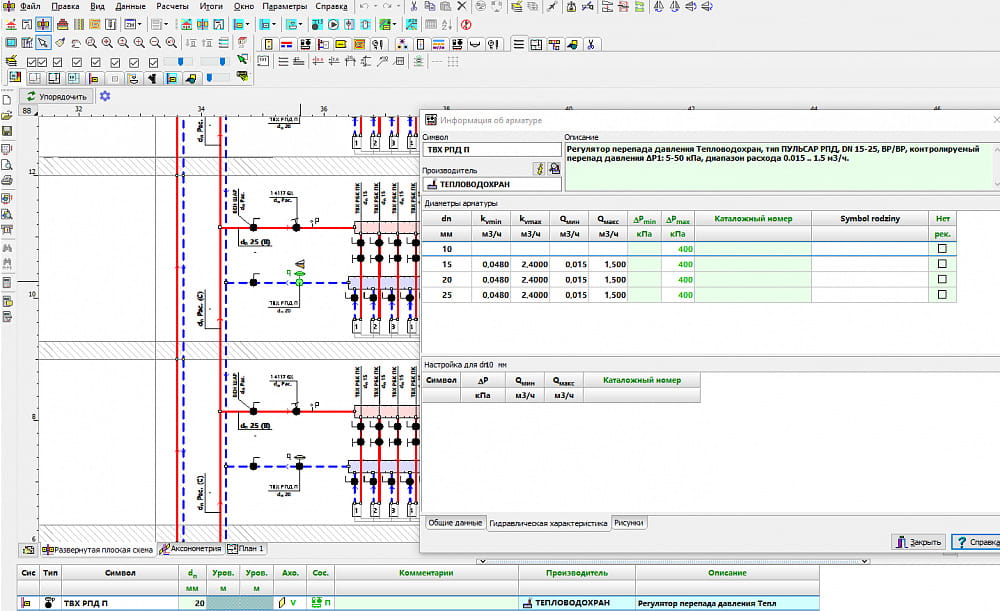Select the arrow pointer selection tool

tap(43, 43)
